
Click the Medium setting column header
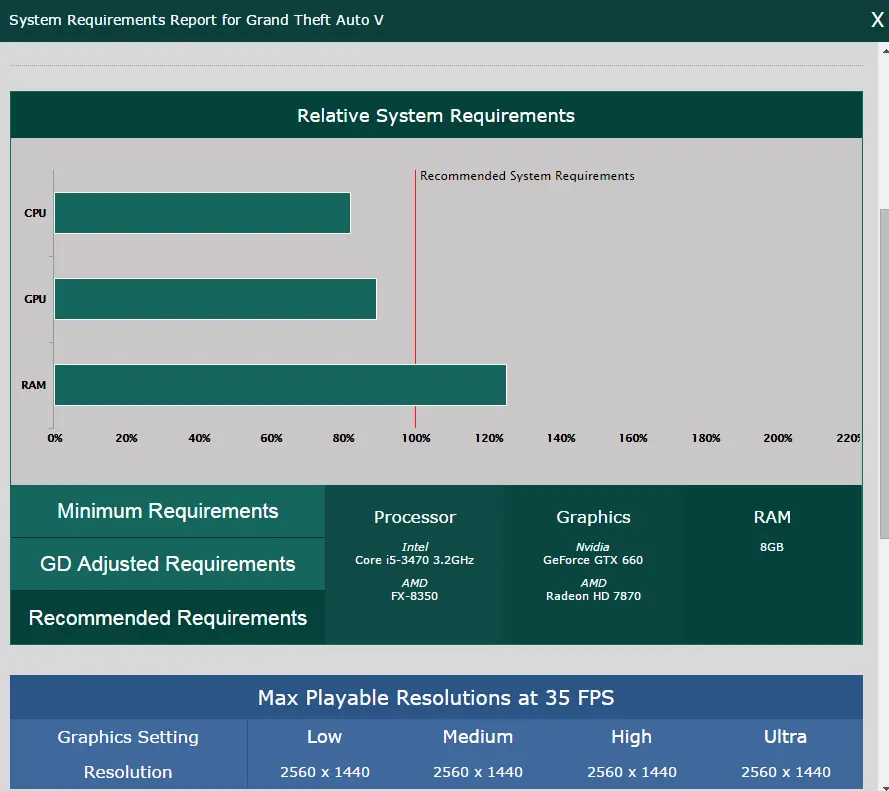pos(477,737)
